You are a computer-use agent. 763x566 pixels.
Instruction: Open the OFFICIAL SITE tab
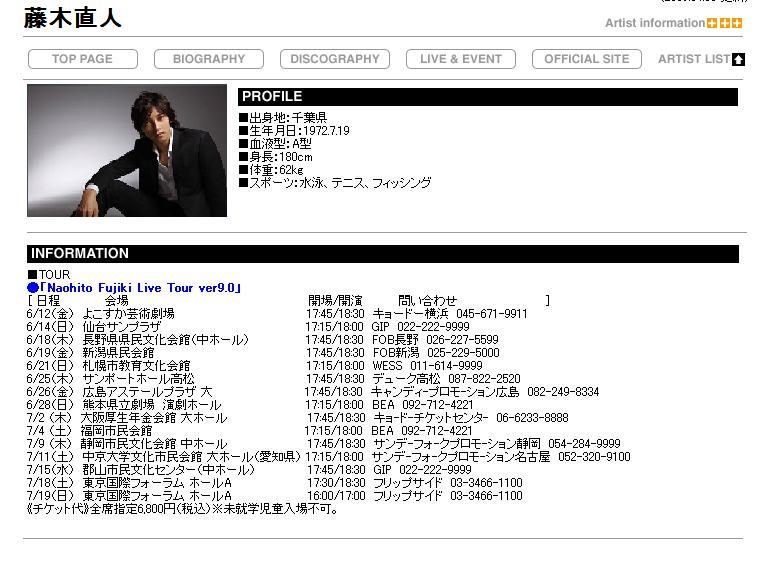(587, 59)
